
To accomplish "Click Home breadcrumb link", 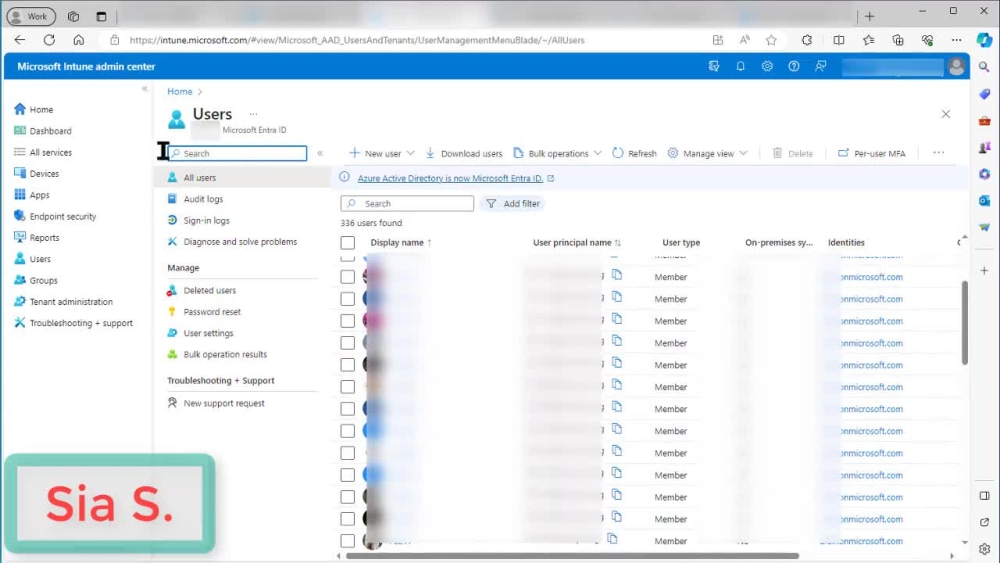I will [x=180, y=91].
